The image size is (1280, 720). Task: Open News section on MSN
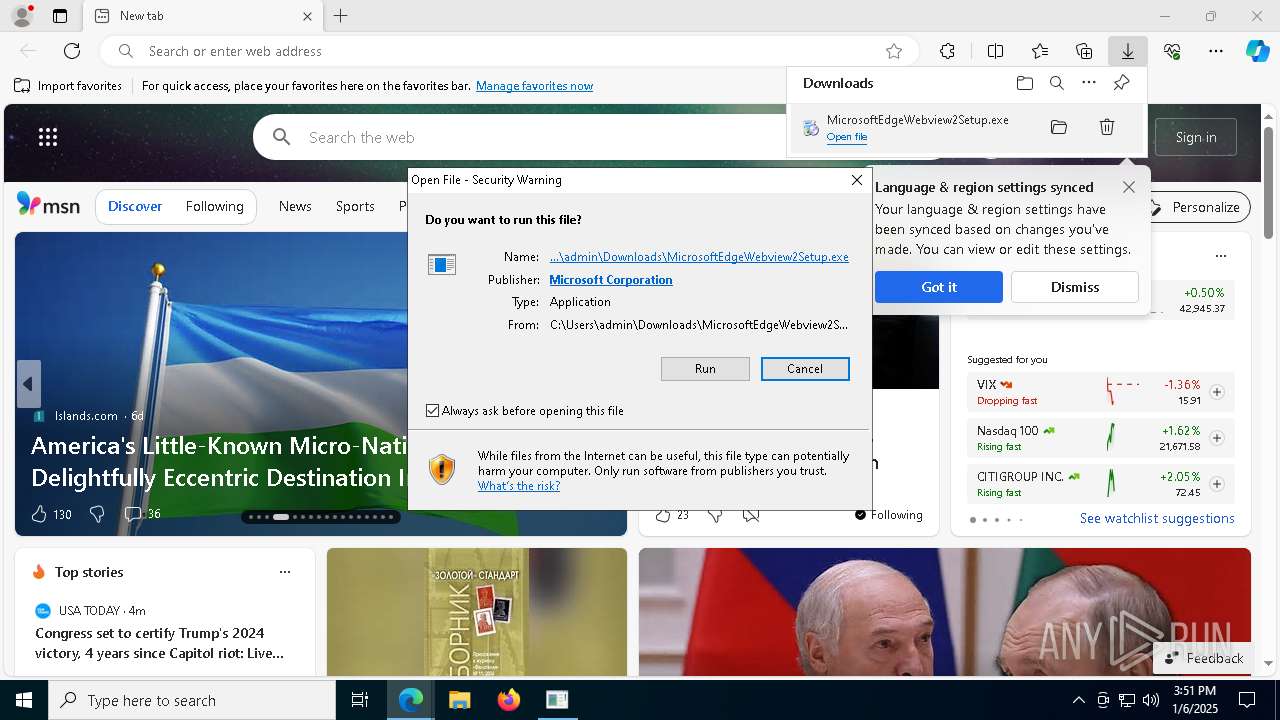click(x=295, y=206)
